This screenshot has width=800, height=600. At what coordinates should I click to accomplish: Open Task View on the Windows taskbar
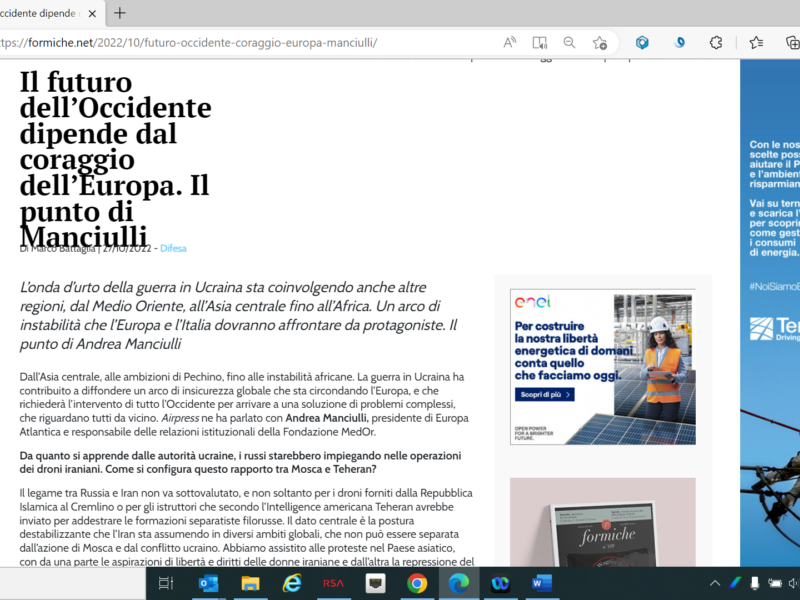click(x=166, y=583)
